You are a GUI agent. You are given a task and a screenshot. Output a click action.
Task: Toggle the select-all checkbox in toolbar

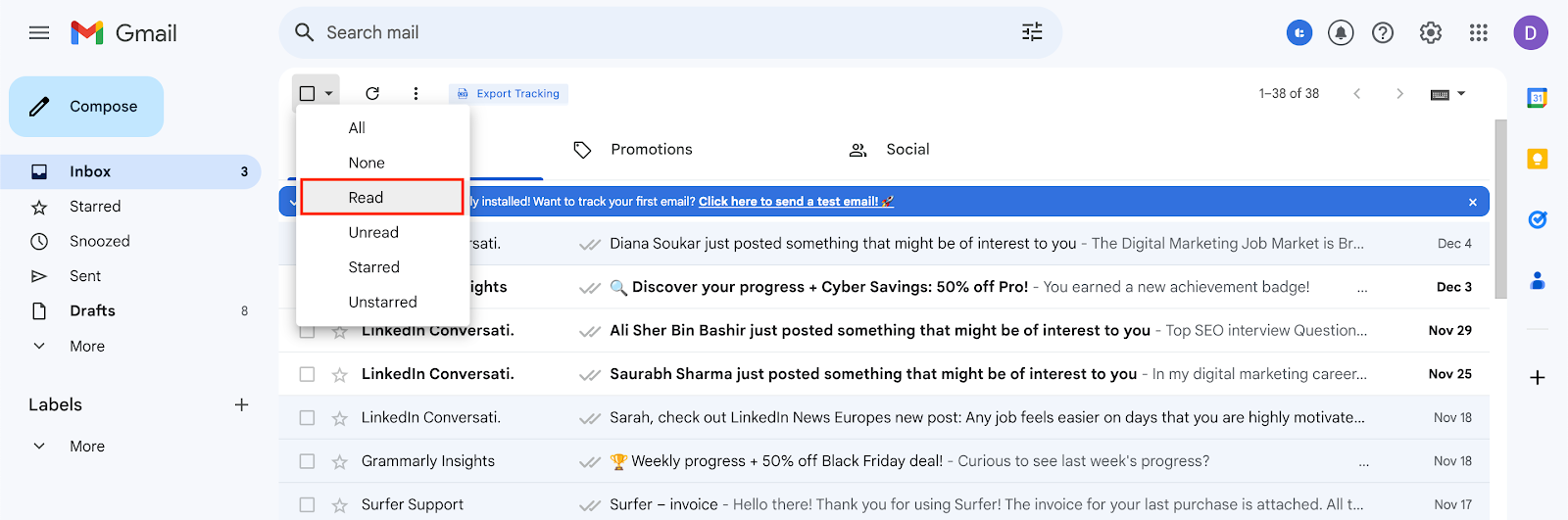308,93
